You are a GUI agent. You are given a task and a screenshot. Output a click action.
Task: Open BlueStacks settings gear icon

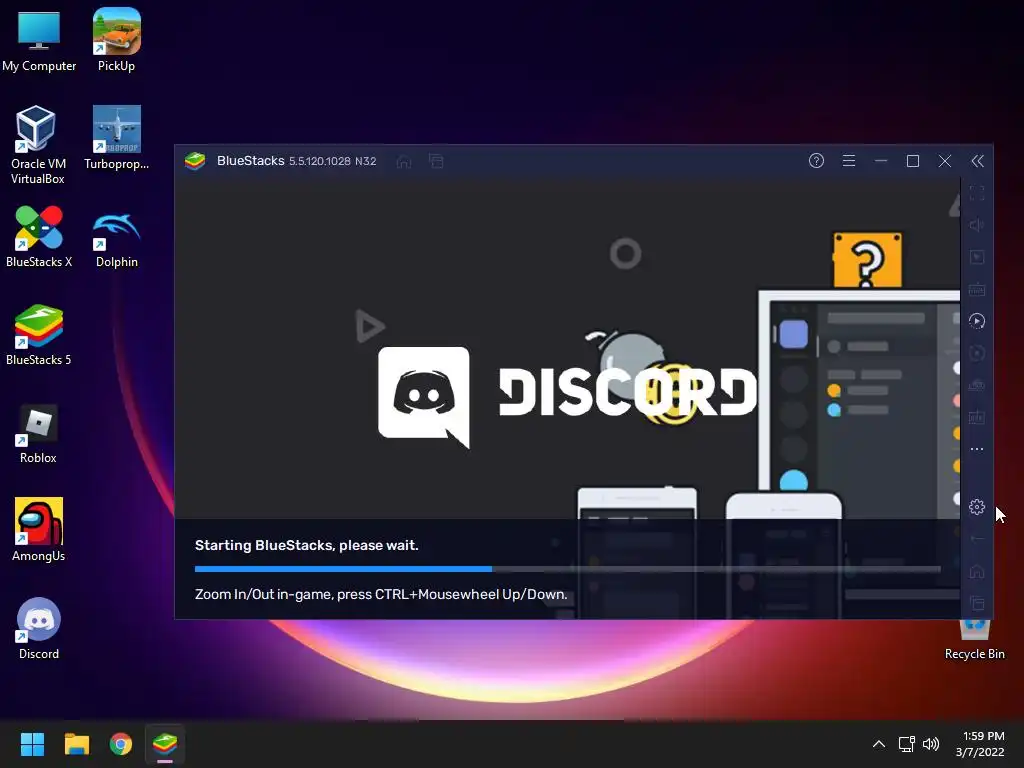(x=977, y=507)
